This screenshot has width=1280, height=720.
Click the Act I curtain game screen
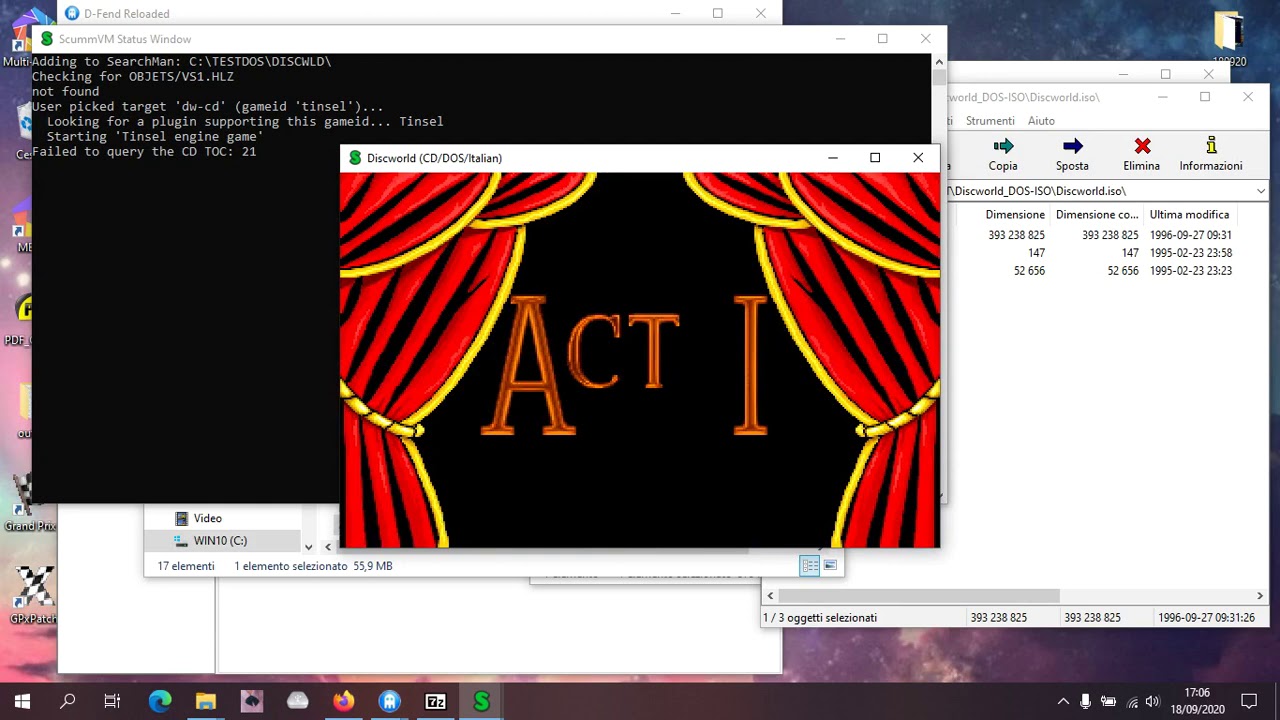point(640,360)
